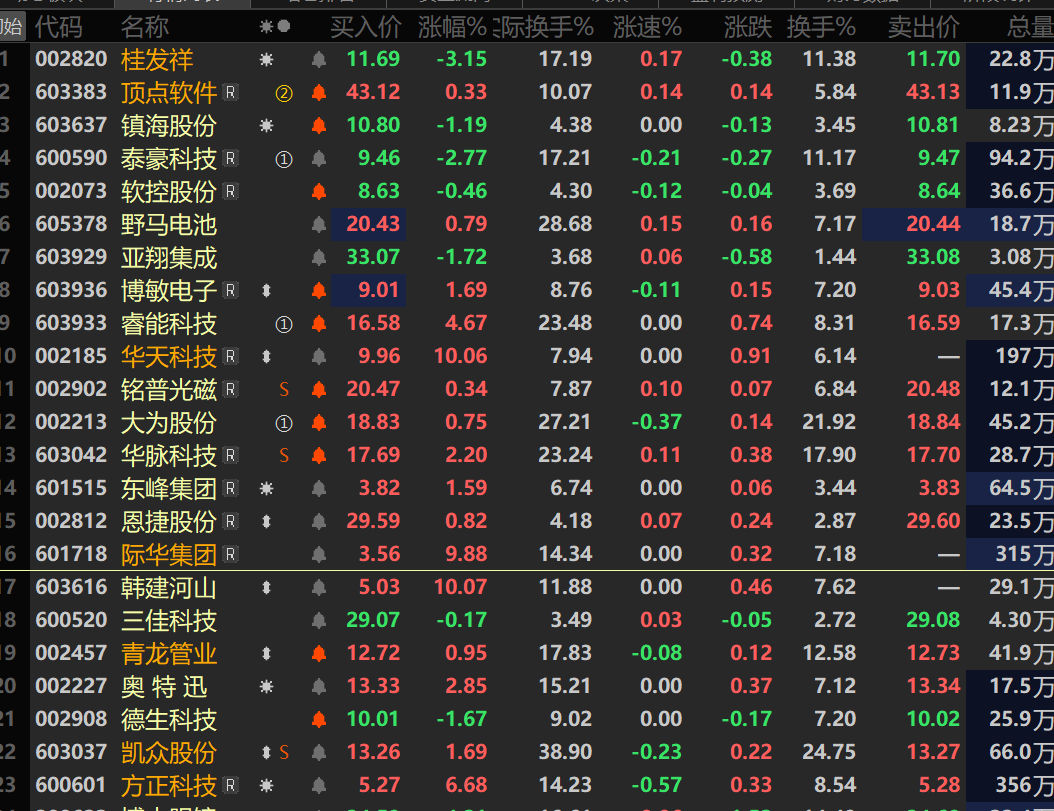Click the orange bell for 博敏电子
This screenshot has height=811, width=1054.
tap(319, 291)
